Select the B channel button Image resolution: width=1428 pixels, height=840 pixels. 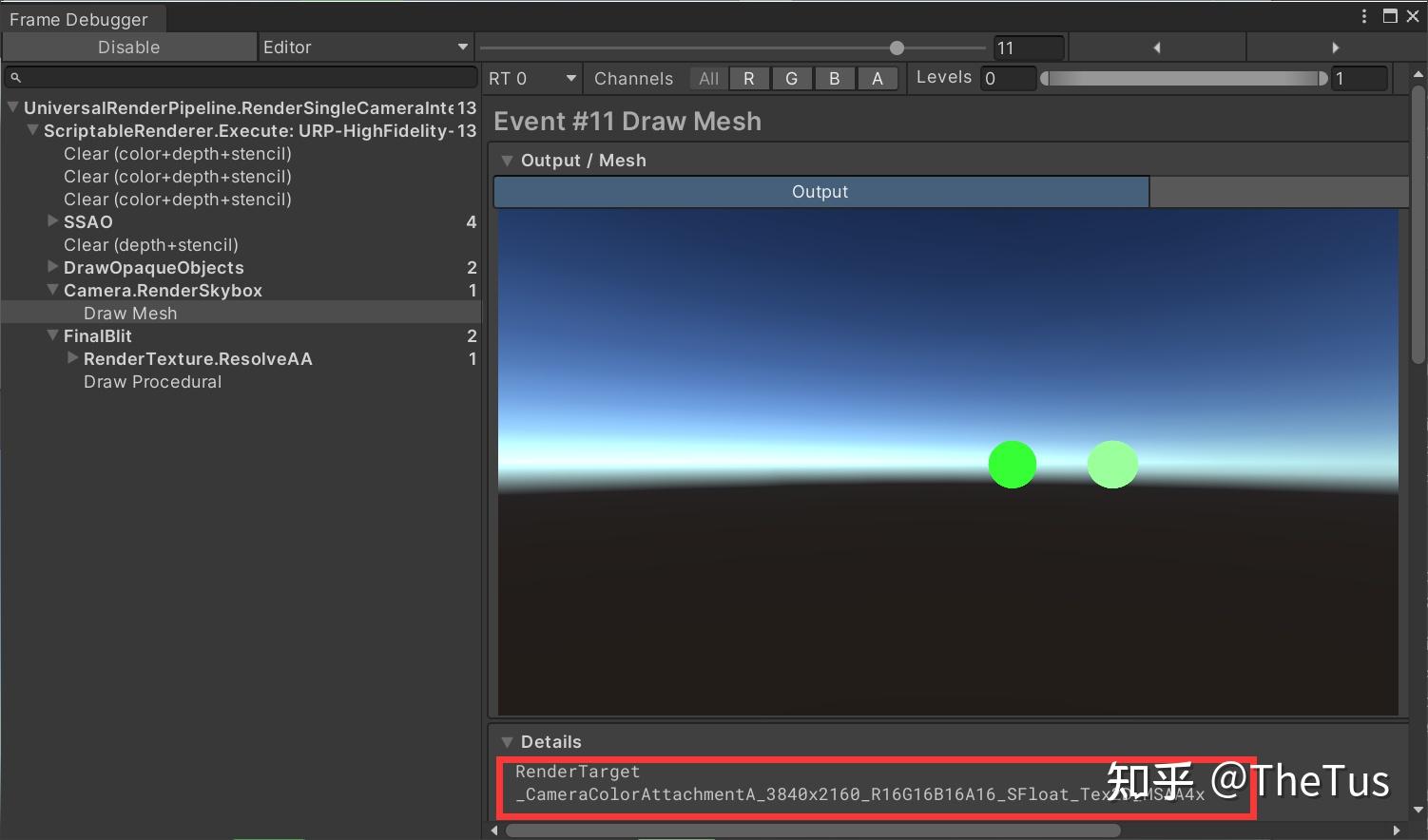(x=835, y=78)
